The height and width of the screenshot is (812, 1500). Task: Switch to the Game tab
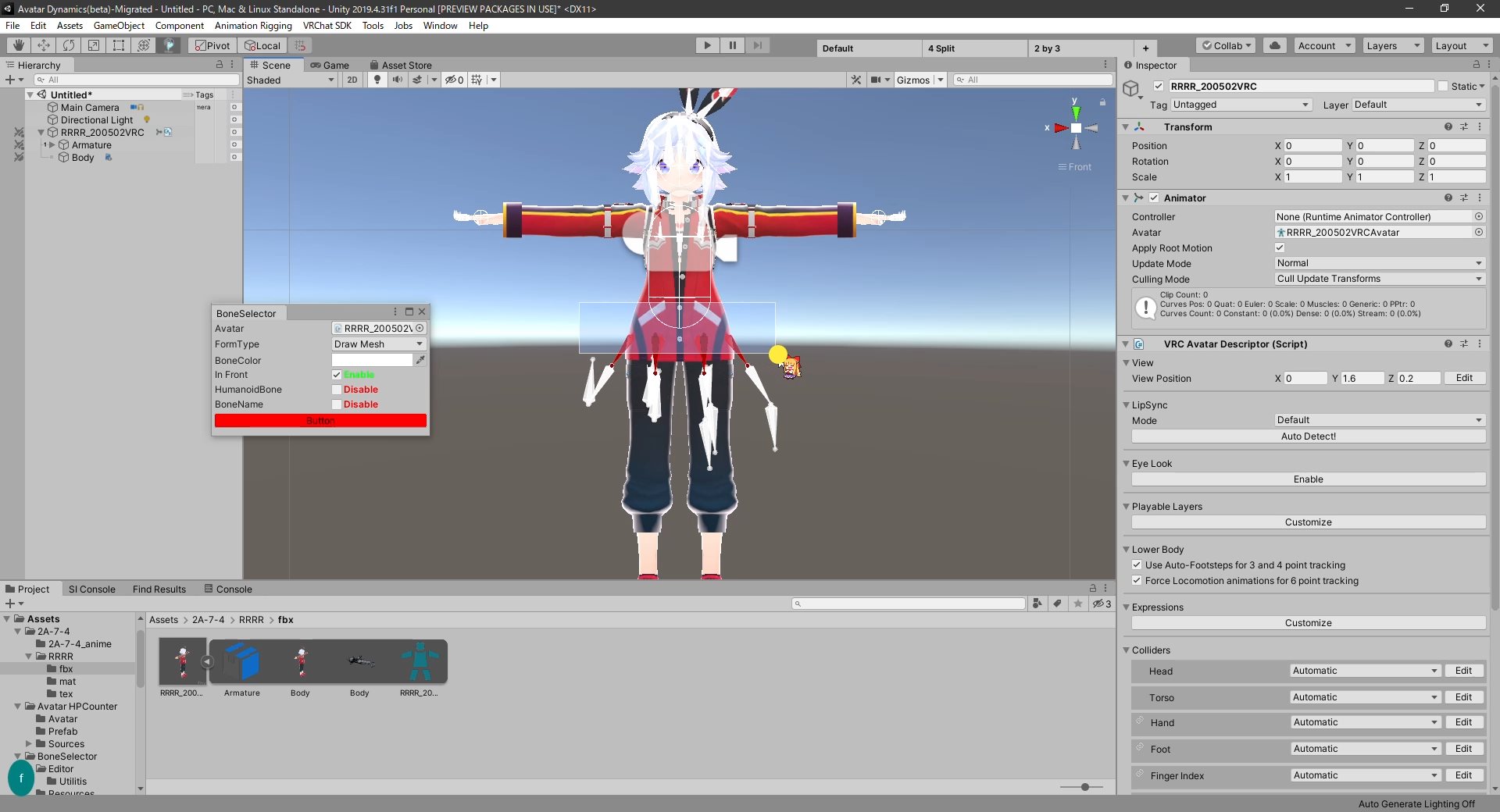pyautogui.click(x=330, y=65)
